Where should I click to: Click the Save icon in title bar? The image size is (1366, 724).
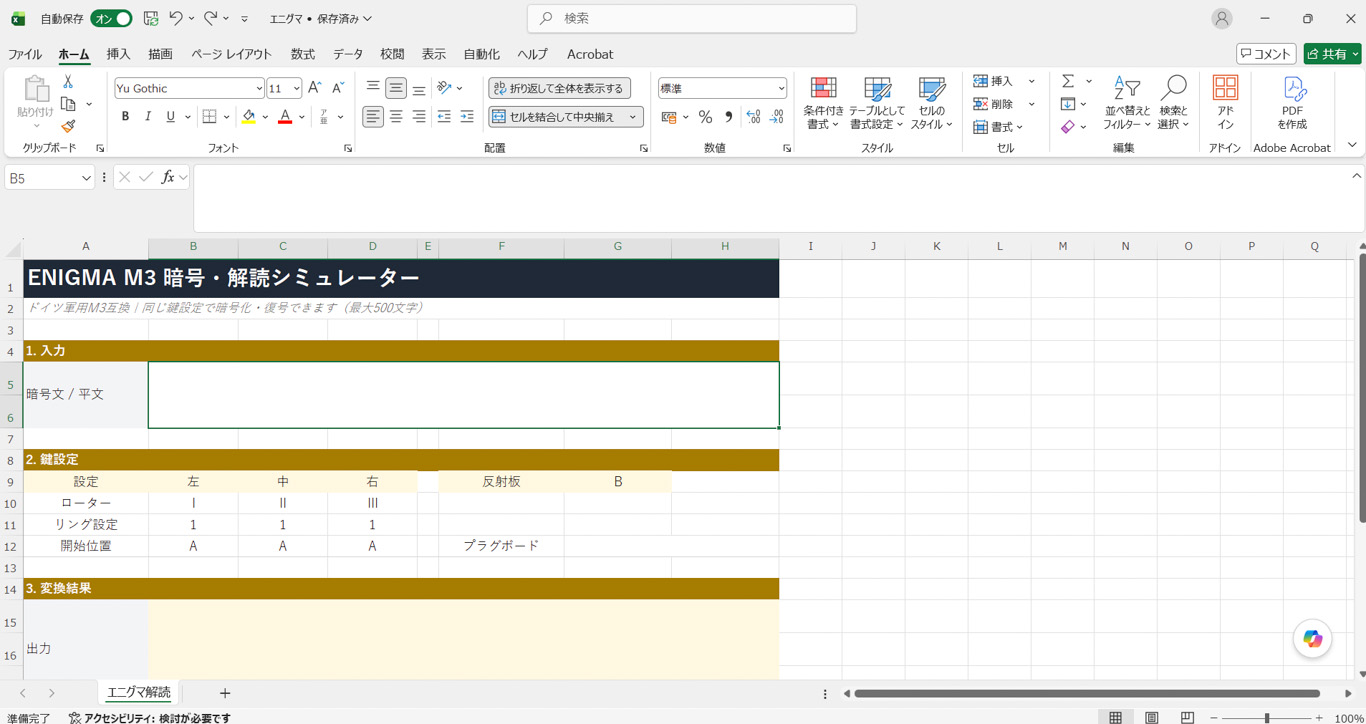(x=151, y=18)
